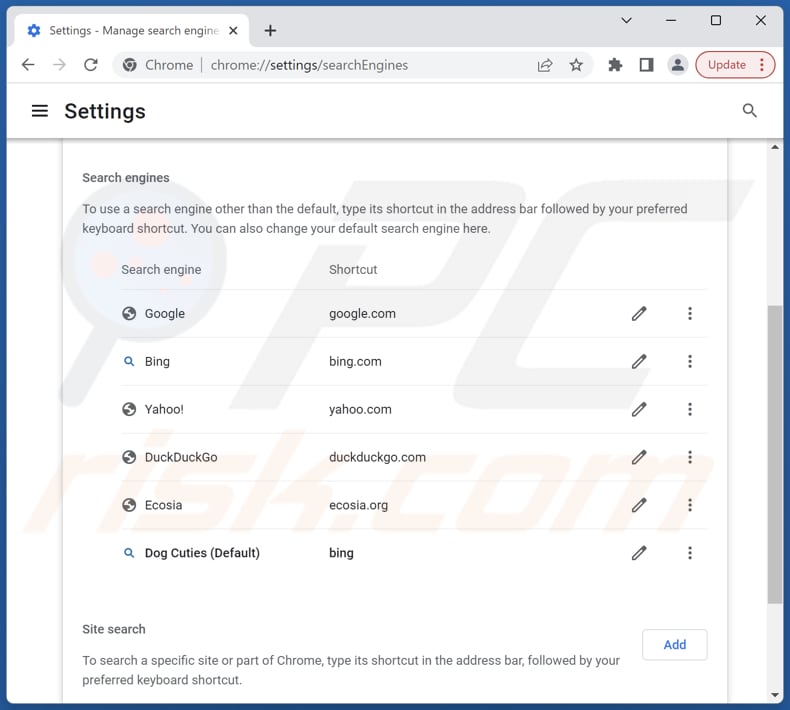
Task: Toggle the browser side panel
Action: [x=646, y=64]
